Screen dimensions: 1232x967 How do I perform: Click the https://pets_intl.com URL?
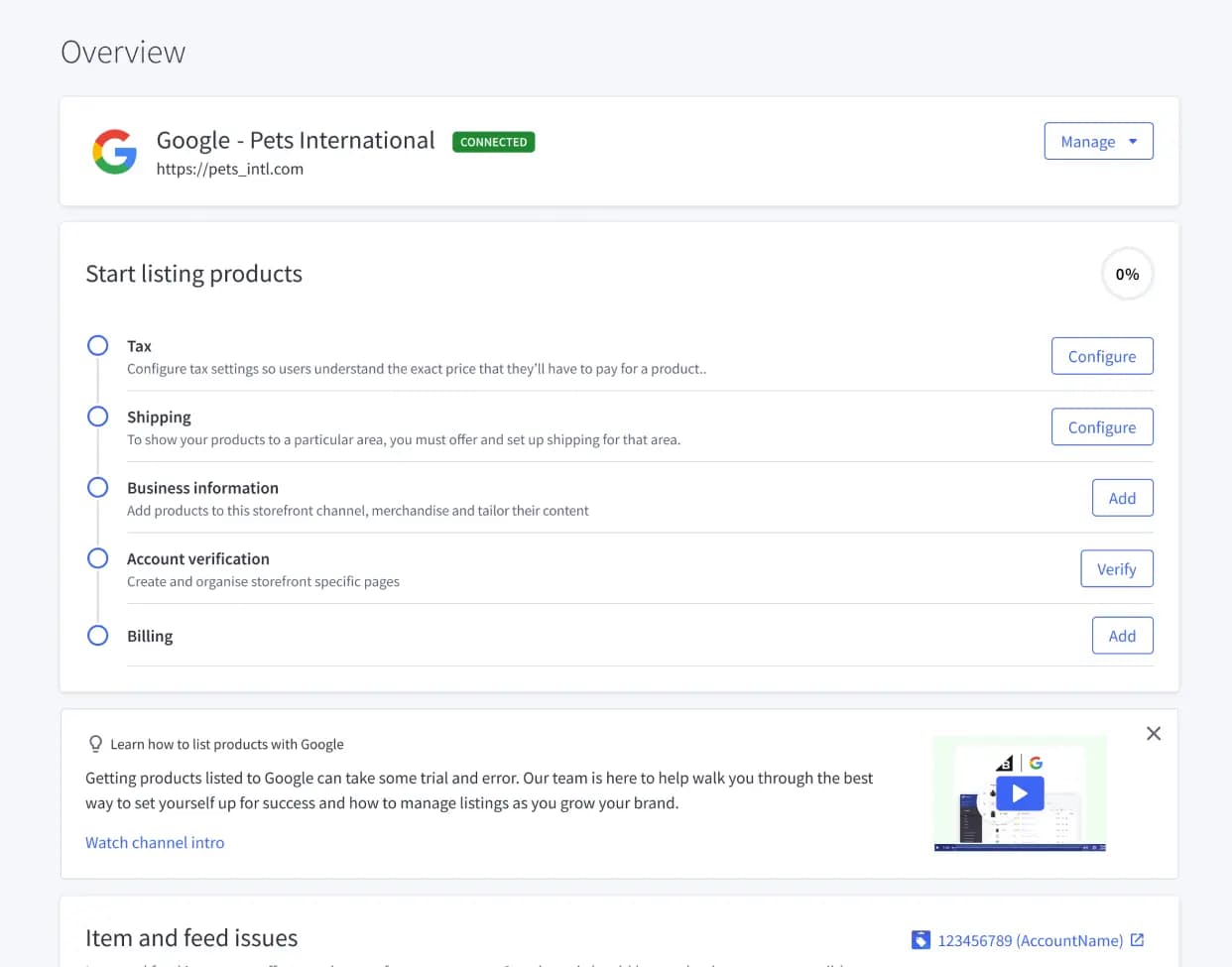(x=230, y=169)
